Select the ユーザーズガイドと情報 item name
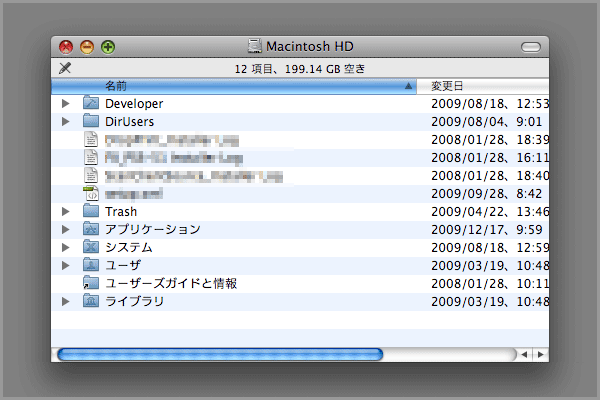Screen dimensions: 600x400 (x=171, y=283)
